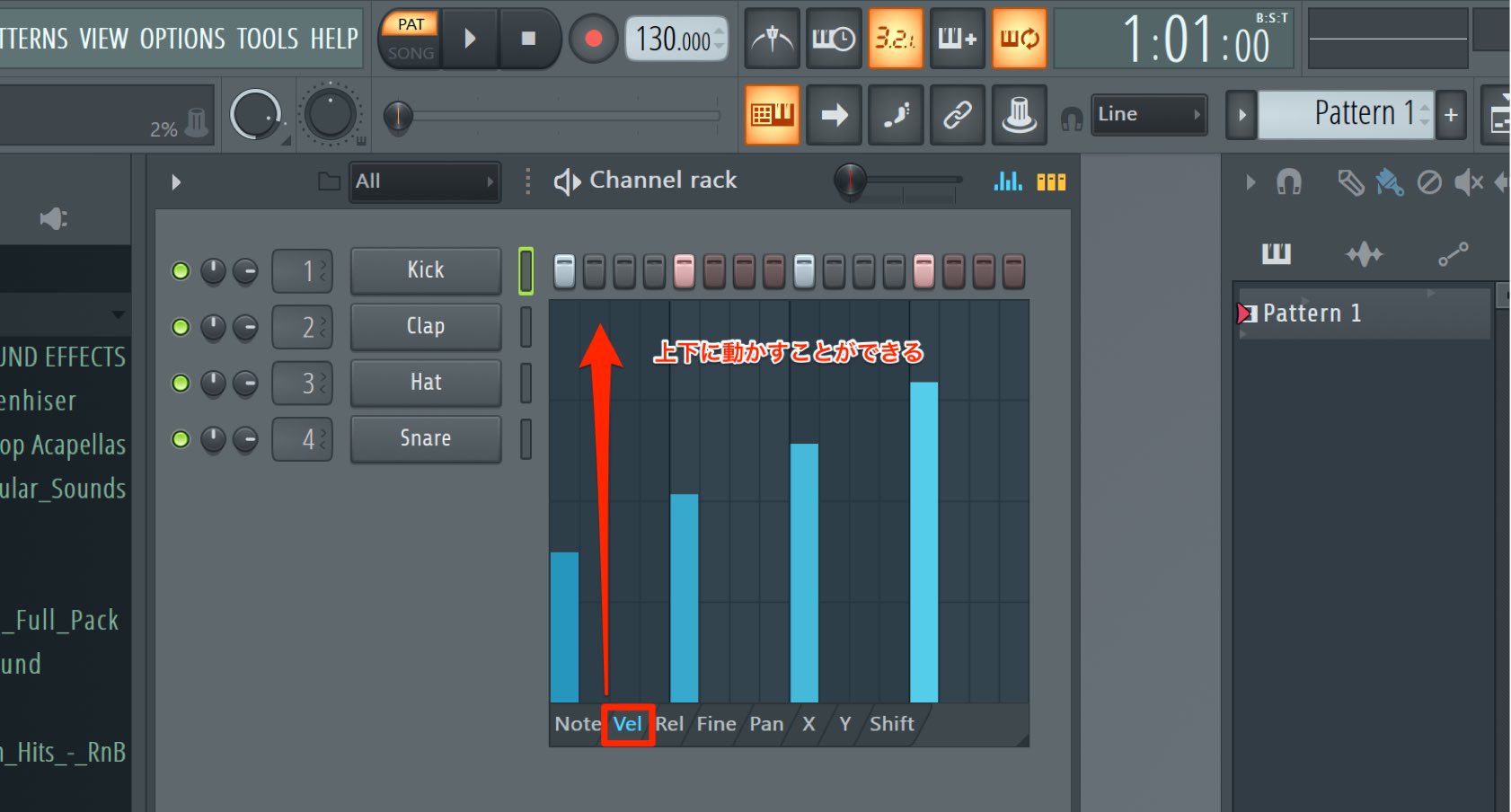Open the VIEW menu

coord(103,39)
